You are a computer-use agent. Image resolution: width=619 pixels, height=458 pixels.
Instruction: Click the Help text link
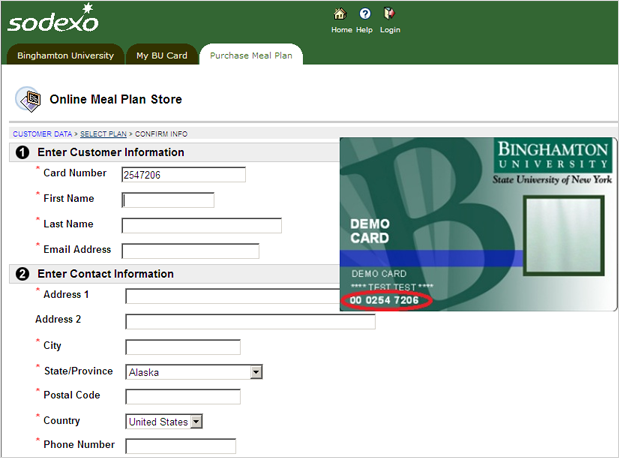pos(364,30)
